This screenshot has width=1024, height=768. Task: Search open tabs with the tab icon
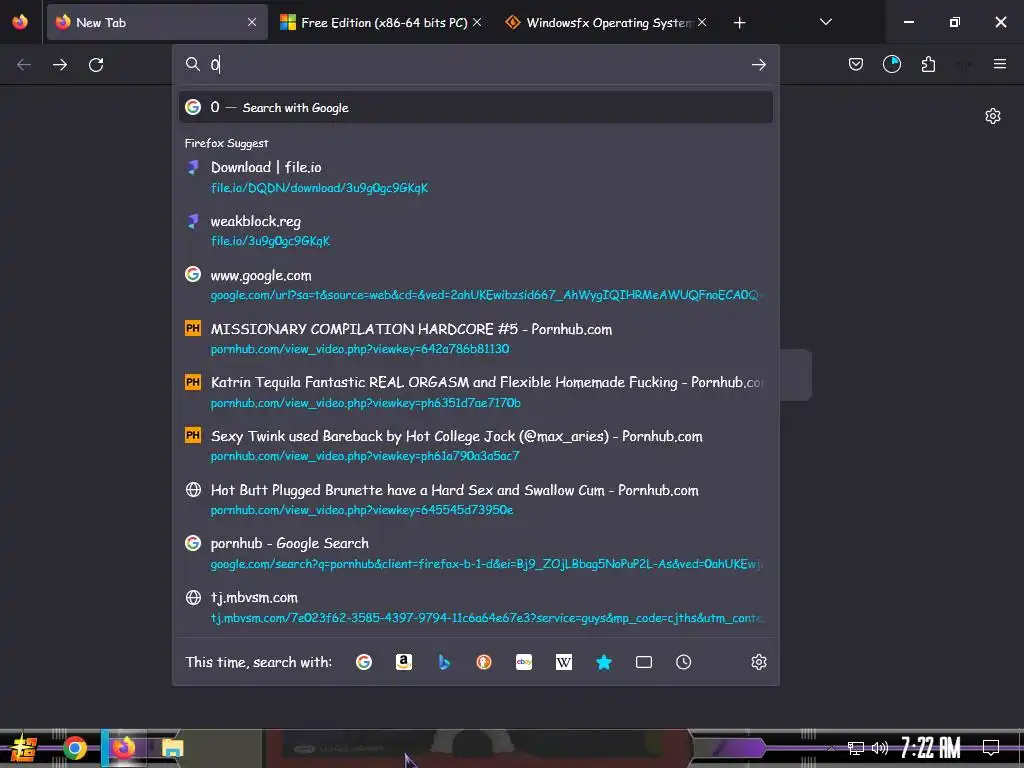pyautogui.click(x=644, y=662)
